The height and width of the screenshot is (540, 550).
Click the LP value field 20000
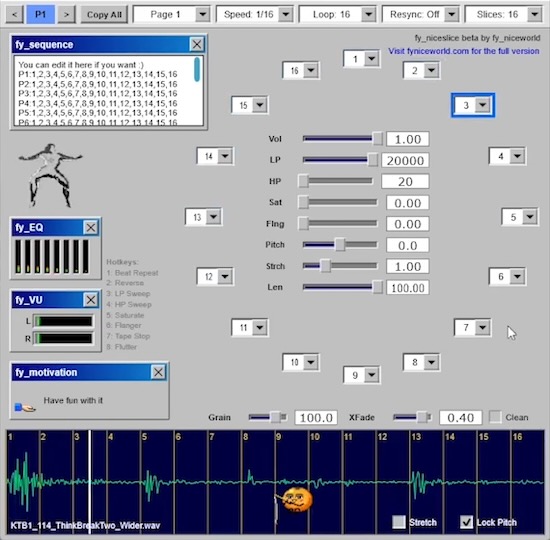(x=405, y=160)
